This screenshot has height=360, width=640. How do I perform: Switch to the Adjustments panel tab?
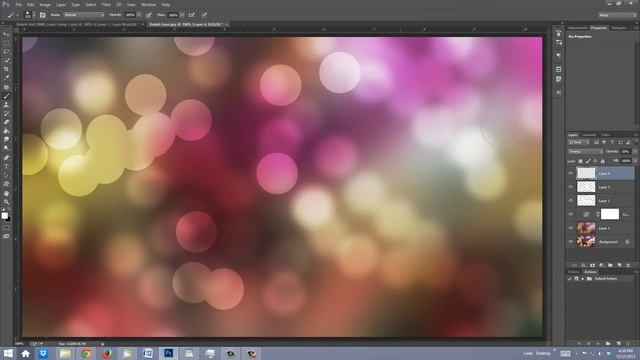tap(578, 28)
